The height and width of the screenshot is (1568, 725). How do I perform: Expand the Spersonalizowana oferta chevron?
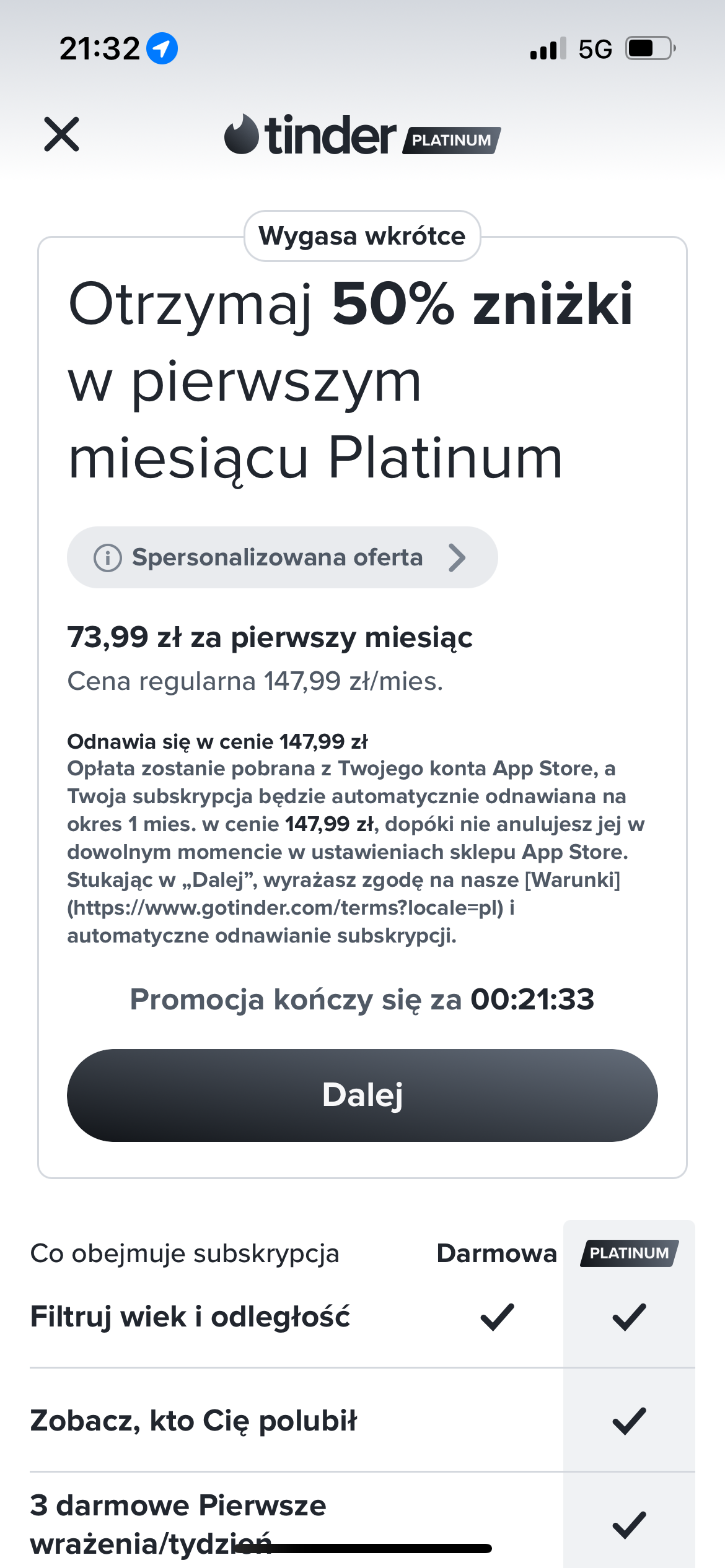(x=457, y=558)
